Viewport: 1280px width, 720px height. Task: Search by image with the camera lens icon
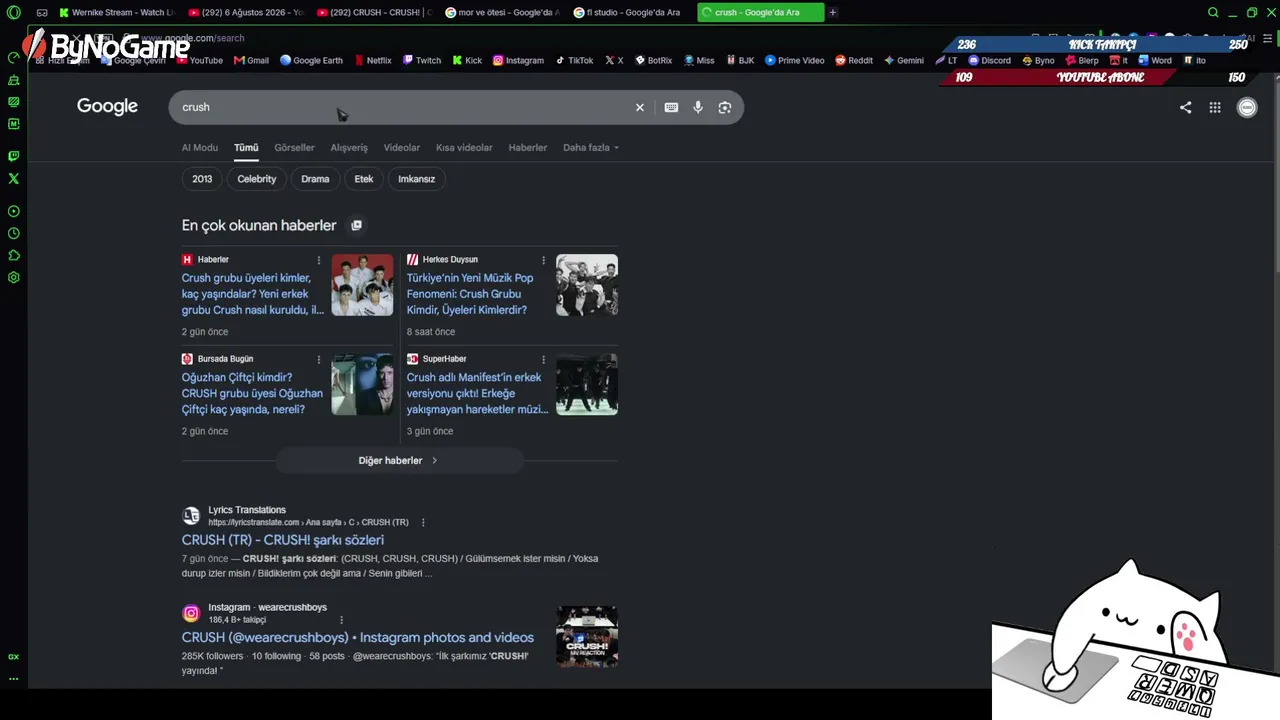point(725,107)
